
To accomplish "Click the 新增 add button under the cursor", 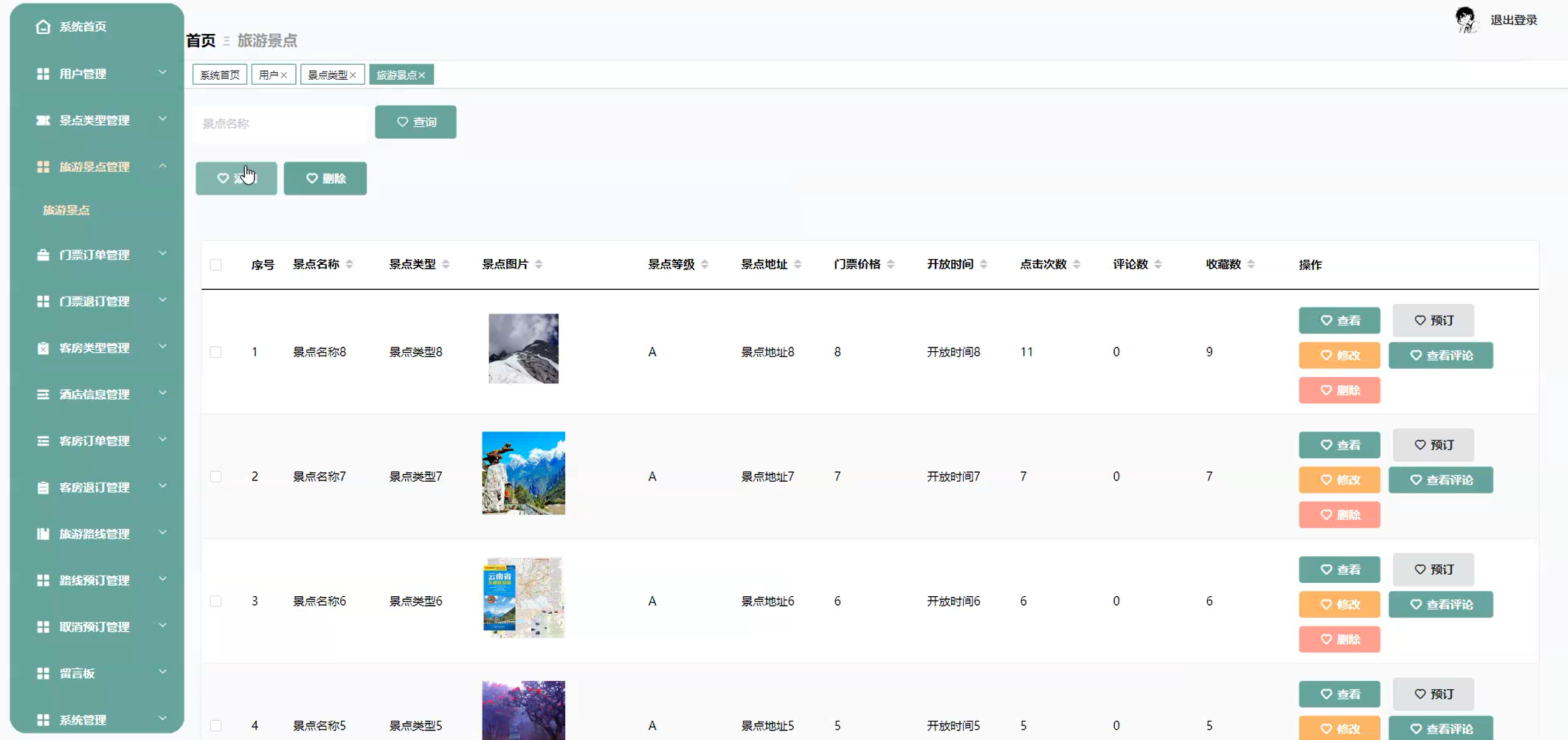I will tap(236, 179).
